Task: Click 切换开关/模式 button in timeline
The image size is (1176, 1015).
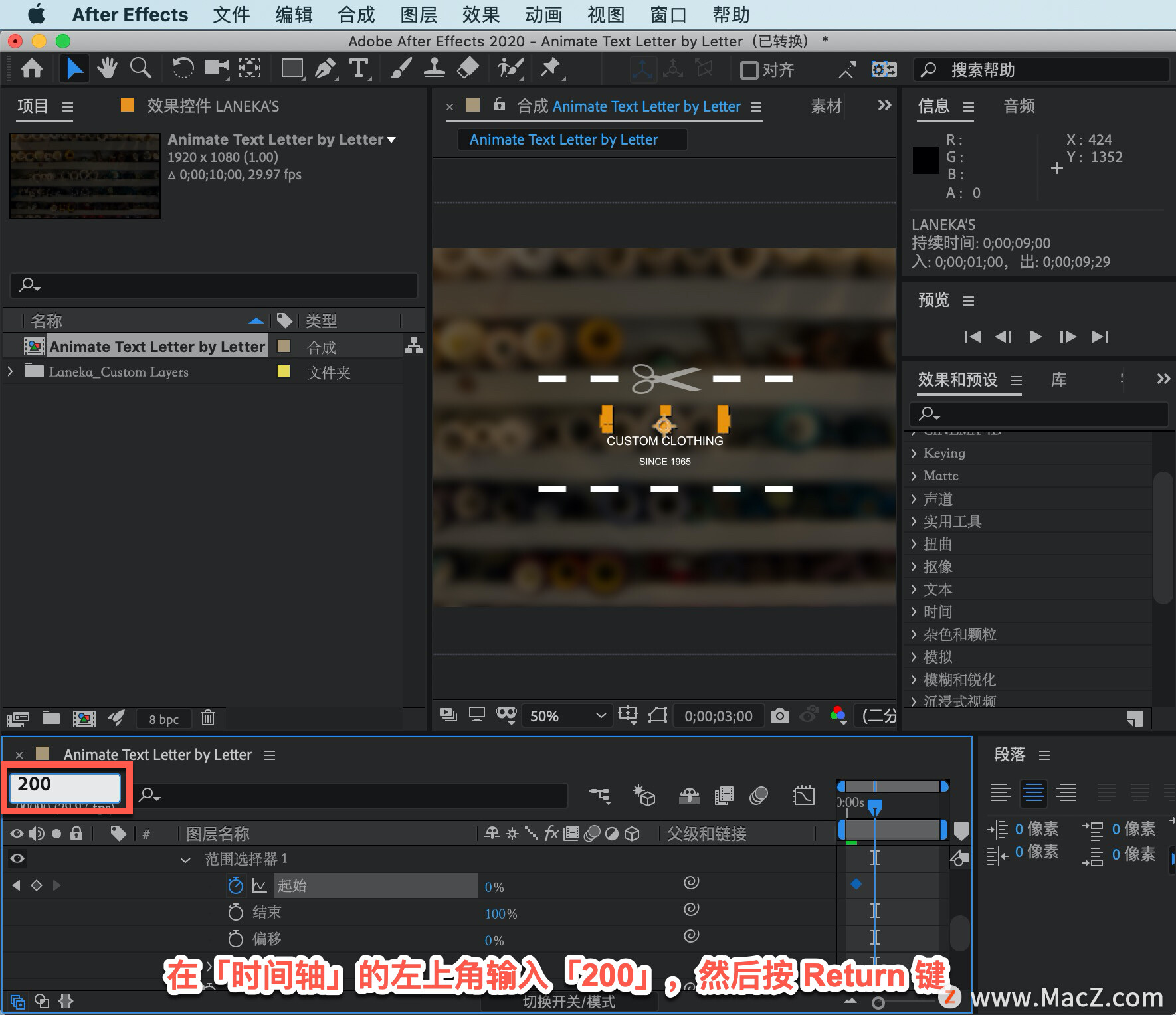Action: [569, 1002]
